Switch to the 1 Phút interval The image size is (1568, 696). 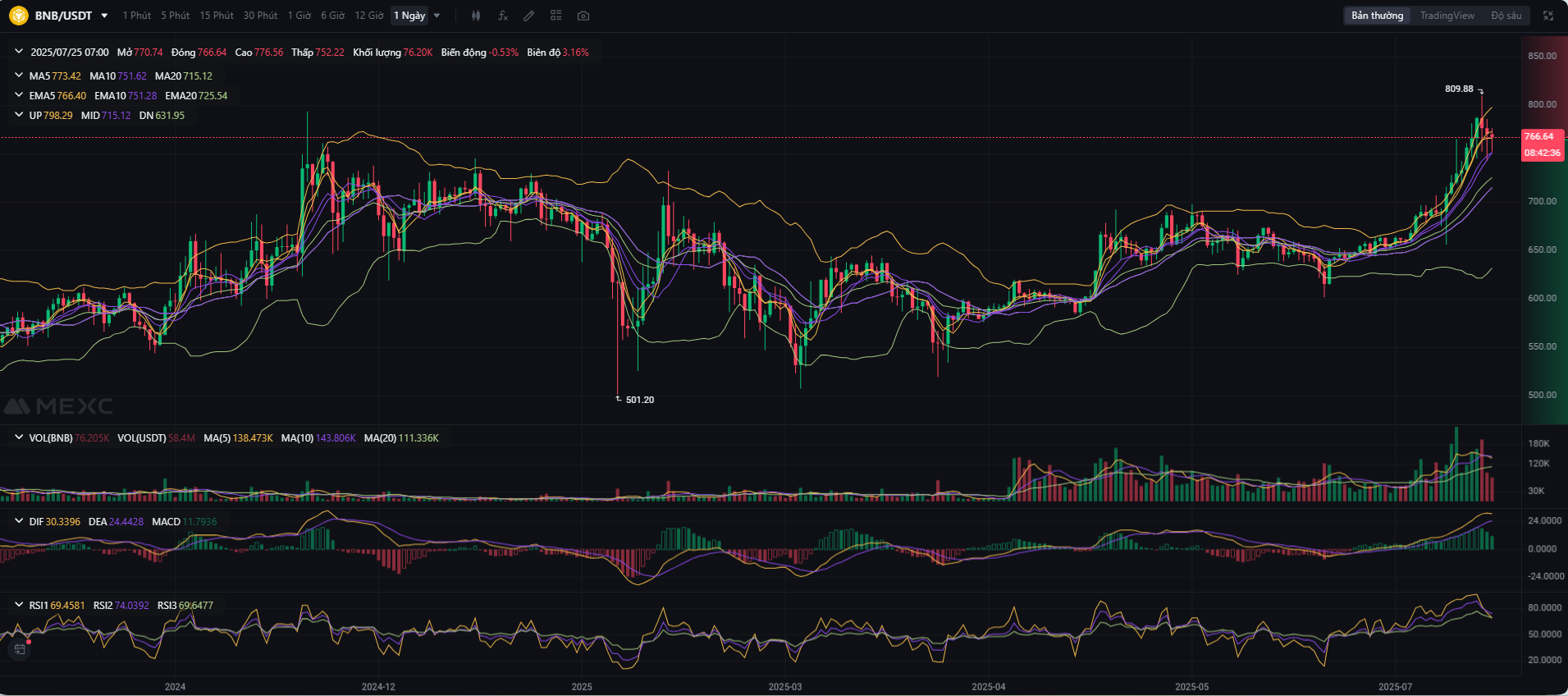[x=137, y=16]
